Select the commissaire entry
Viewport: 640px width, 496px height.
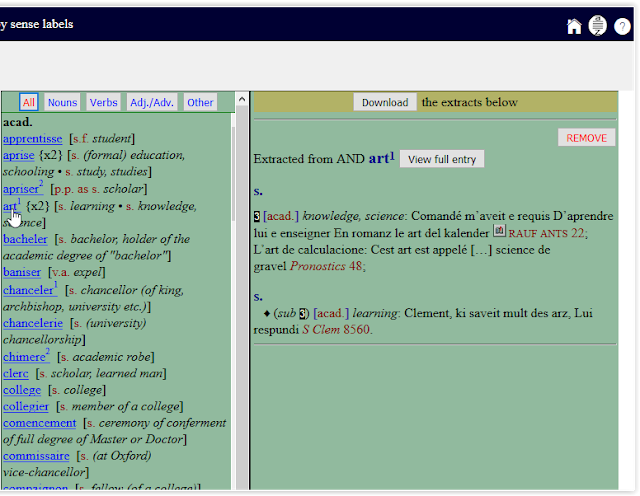[x=36, y=455]
